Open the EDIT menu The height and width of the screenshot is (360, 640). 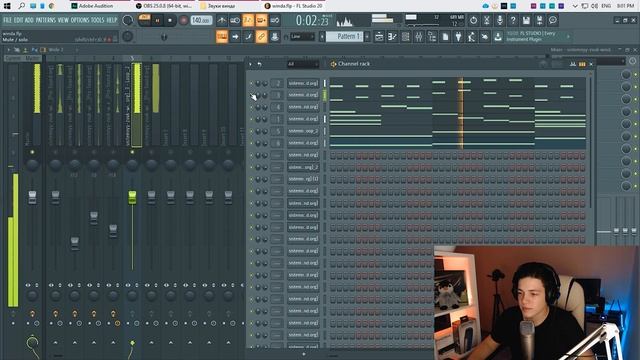click(x=18, y=20)
